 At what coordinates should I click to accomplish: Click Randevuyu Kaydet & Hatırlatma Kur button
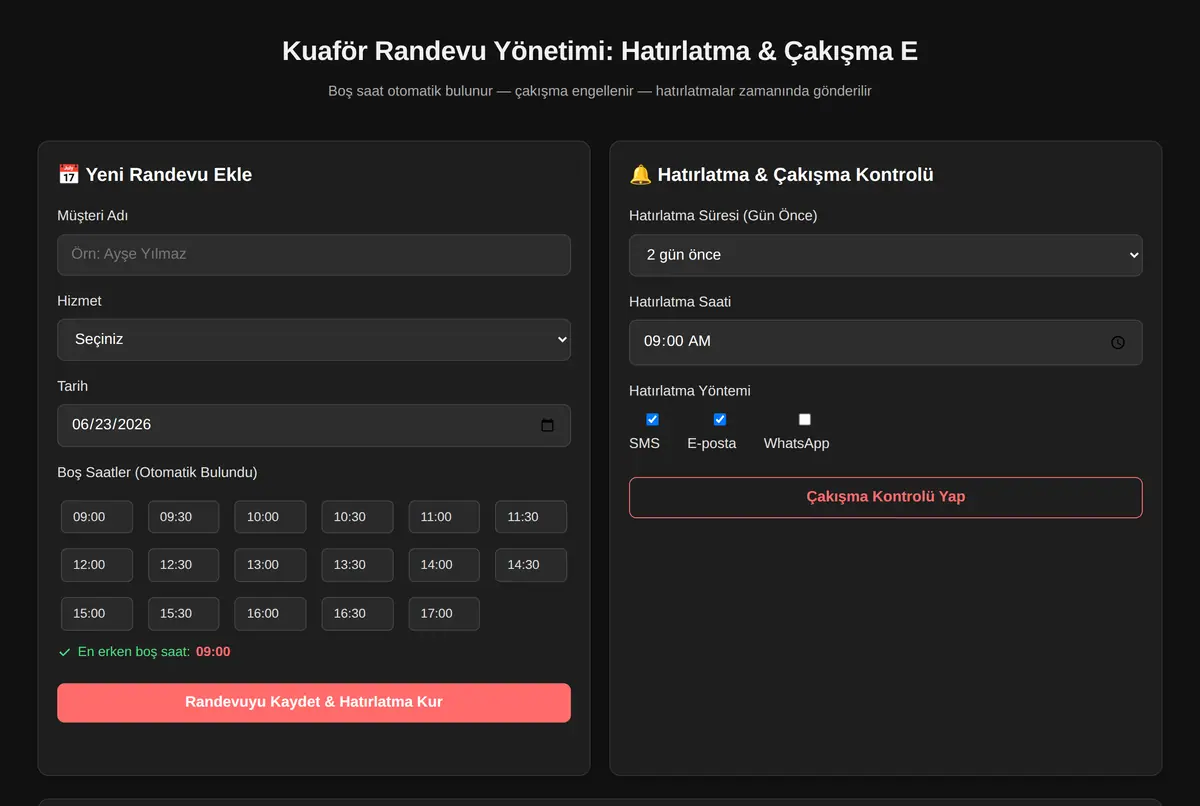tap(314, 702)
